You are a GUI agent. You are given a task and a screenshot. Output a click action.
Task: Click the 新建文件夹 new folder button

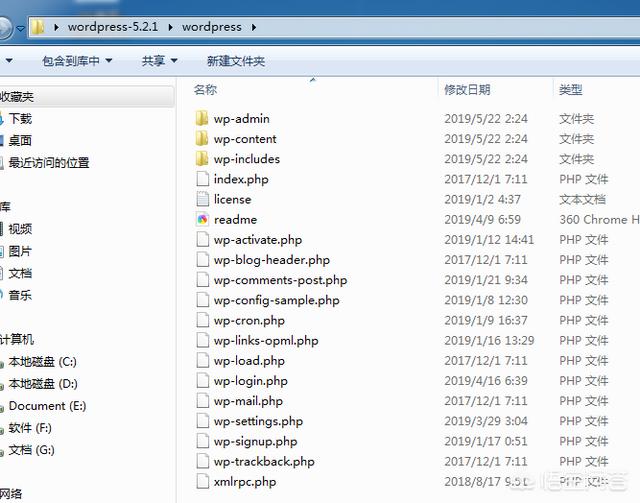coord(235,61)
